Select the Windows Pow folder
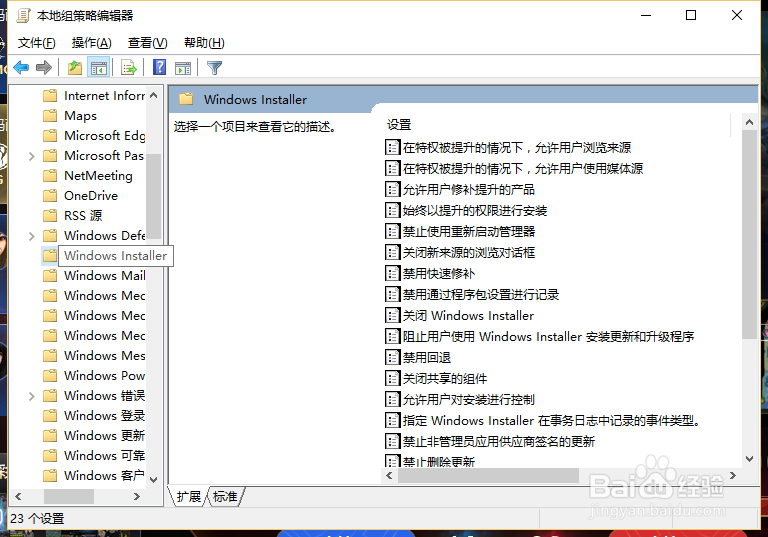This screenshot has height=537, width=768. coord(94,376)
